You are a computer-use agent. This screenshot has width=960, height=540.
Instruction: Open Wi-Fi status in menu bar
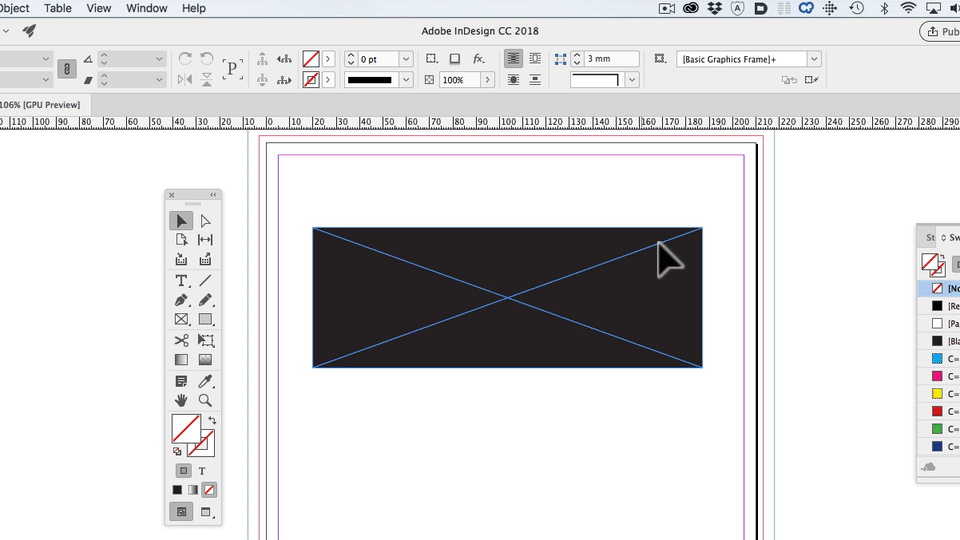tap(909, 8)
